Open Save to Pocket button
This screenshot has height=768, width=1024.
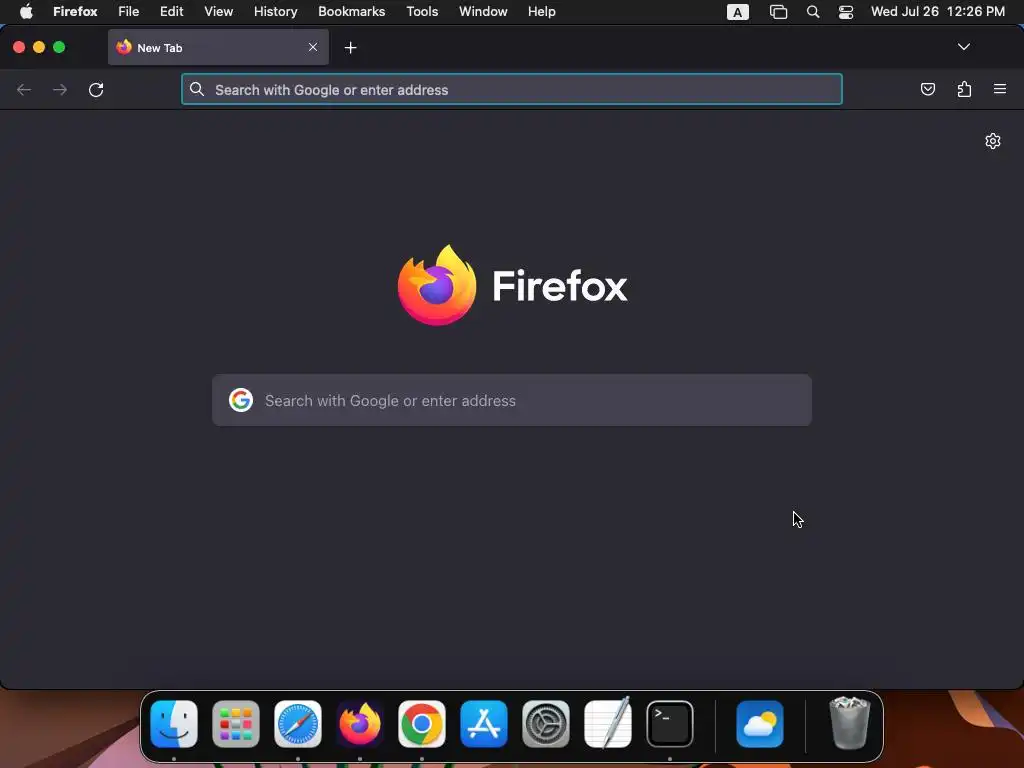pyautogui.click(x=927, y=89)
